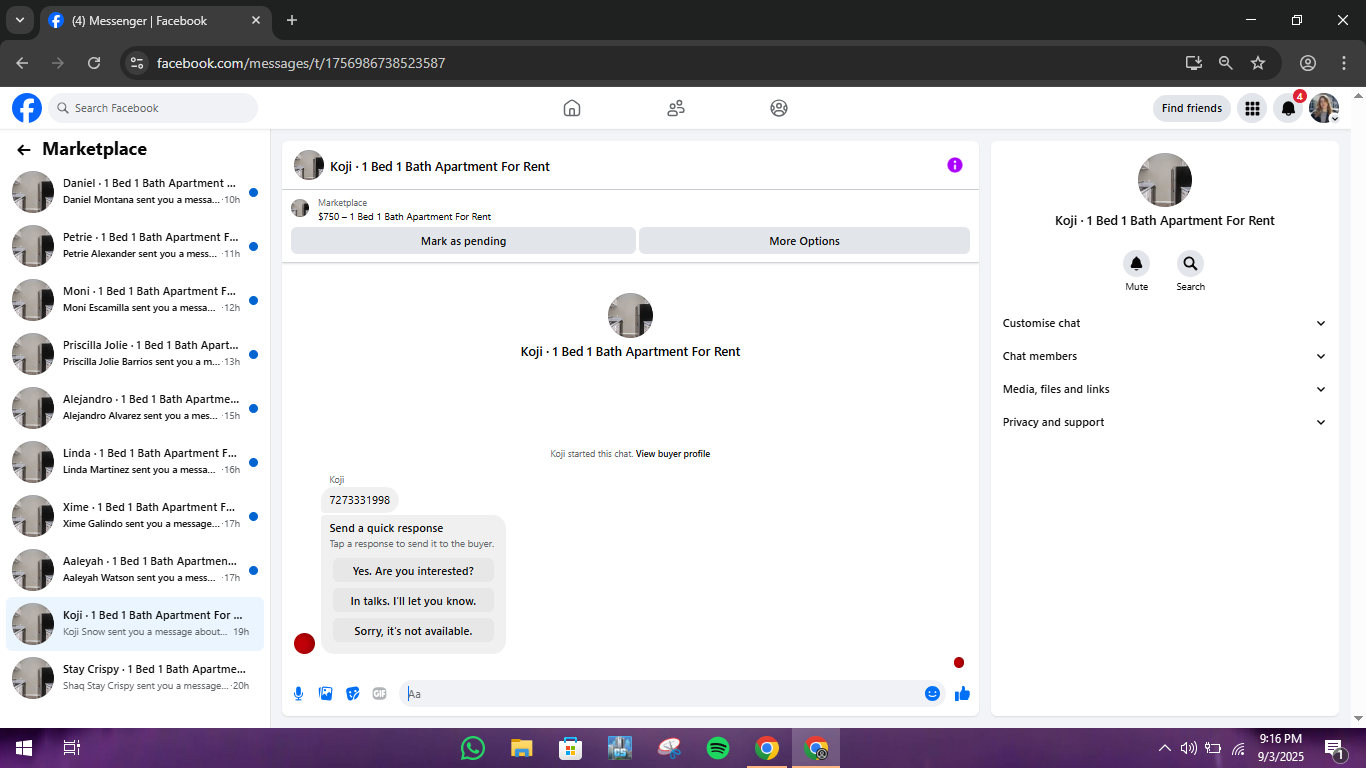This screenshot has width=1366, height=768.
Task: Focus the Chrome address bar URL
Action: pos(301,63)
